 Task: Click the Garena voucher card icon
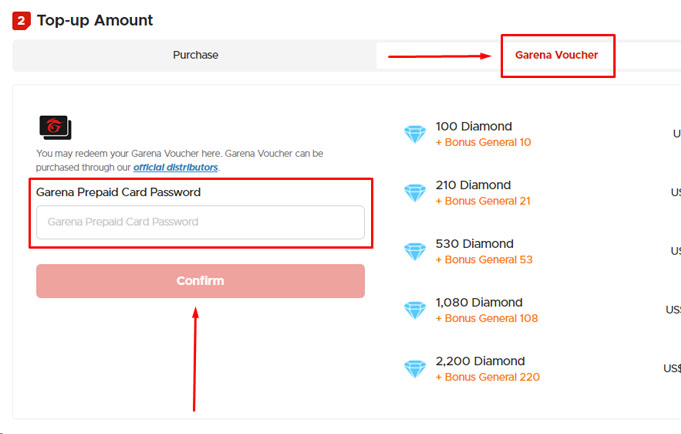55,127
